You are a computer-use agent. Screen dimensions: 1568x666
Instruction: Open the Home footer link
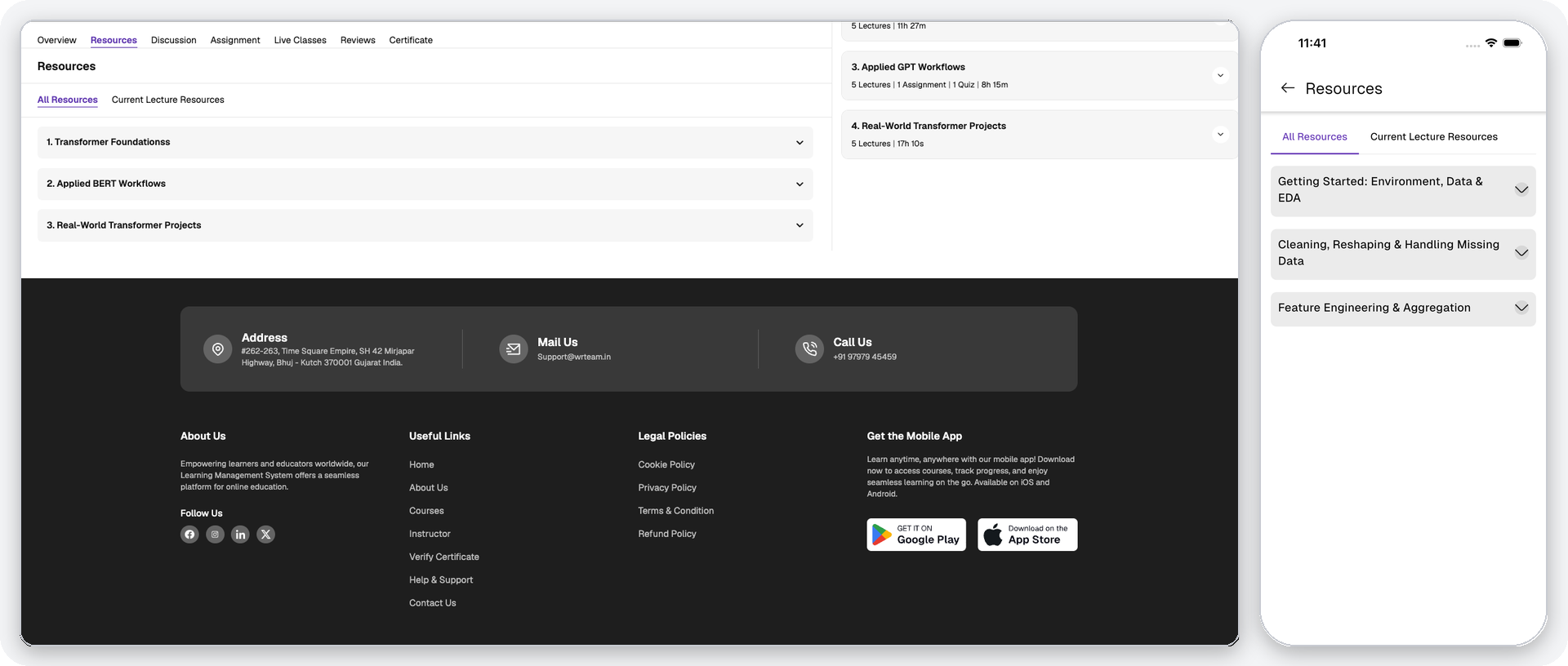point(421,464)
